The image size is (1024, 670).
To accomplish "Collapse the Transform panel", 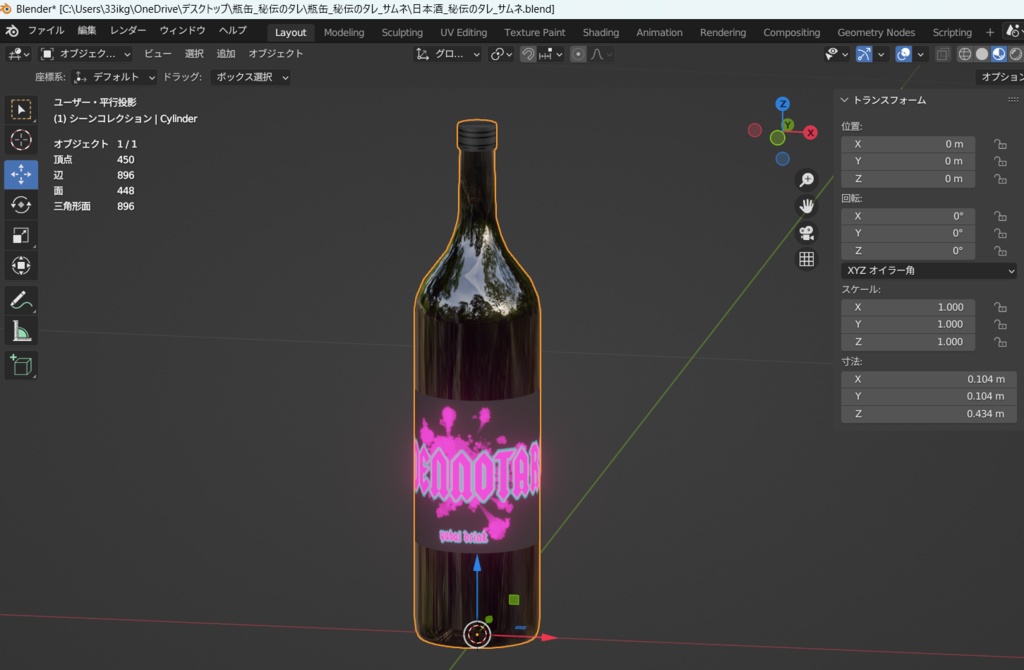I will coord(844,100).
